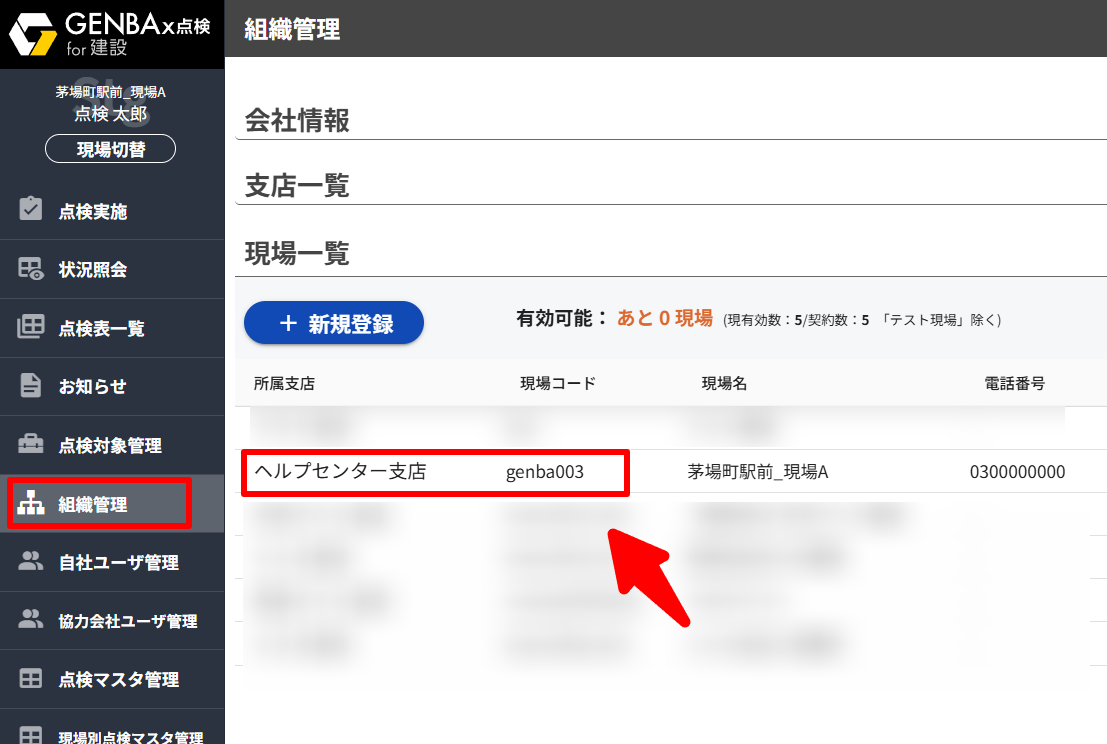Select the ヘルプセンター支店 site row
The image size is (1107, 744).
tap(340, 472)
